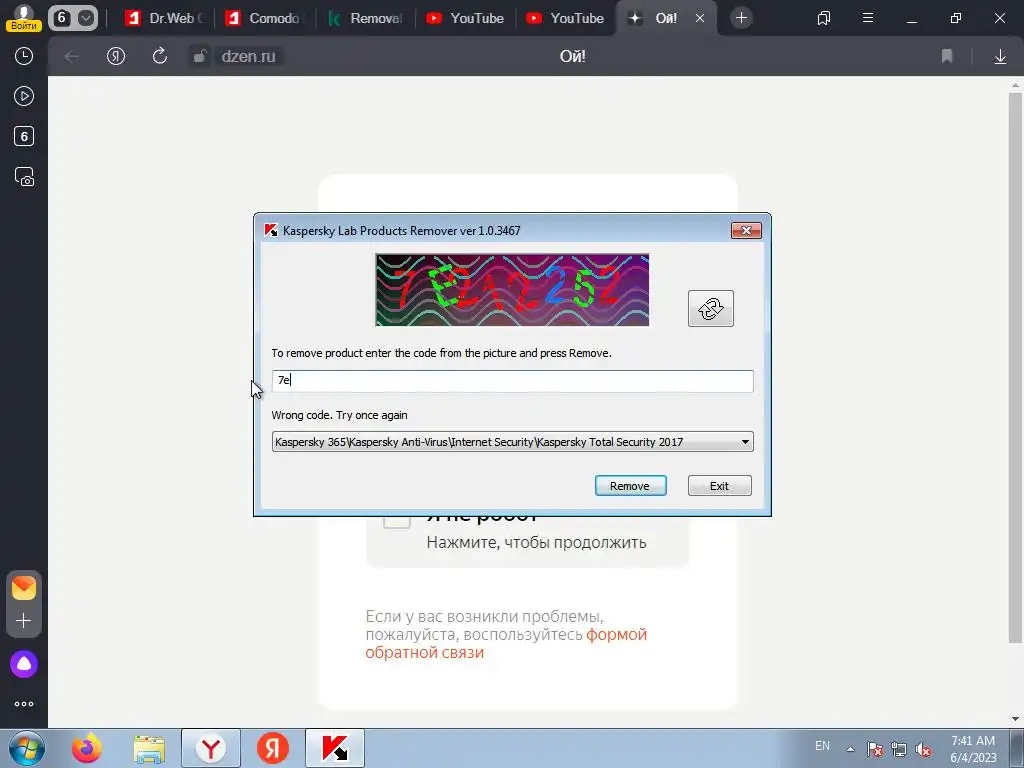Screen dimensions: 1024x768
Task: Open the downloads panel icon
Action: [x=1000, y=56]
